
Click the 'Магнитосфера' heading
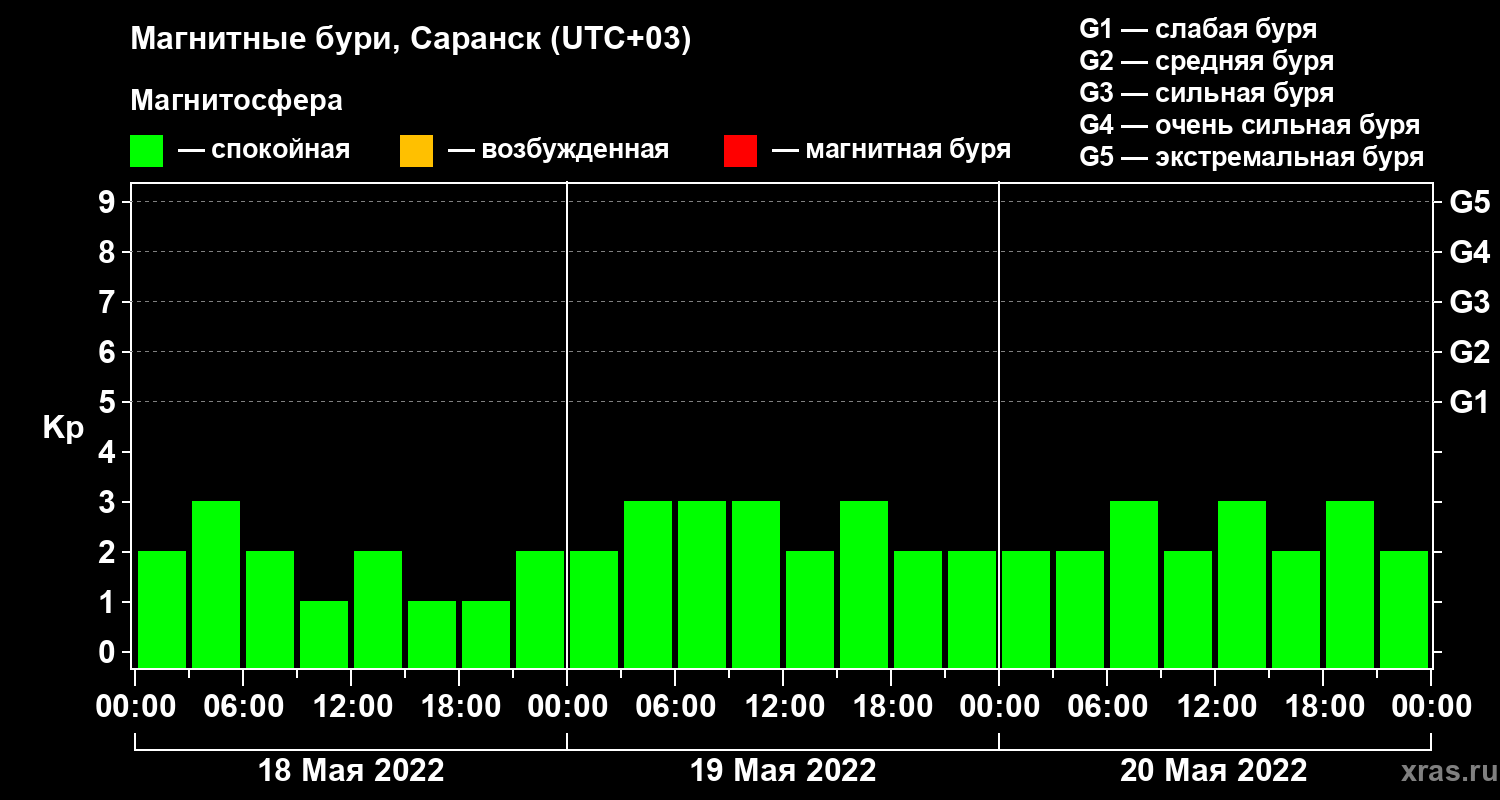coord(236,101)
